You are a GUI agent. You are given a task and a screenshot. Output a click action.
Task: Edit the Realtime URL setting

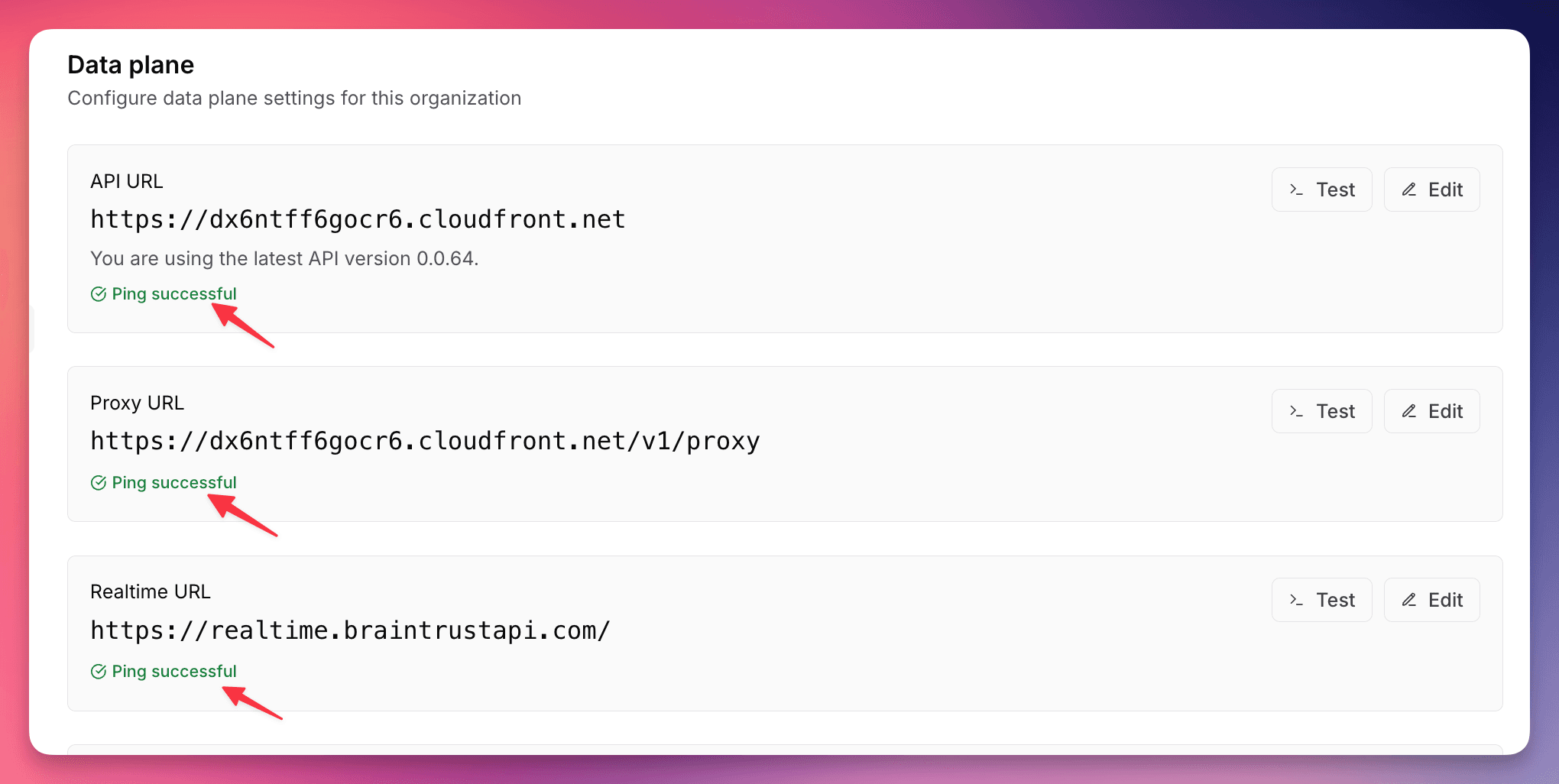coord(1431,599)
